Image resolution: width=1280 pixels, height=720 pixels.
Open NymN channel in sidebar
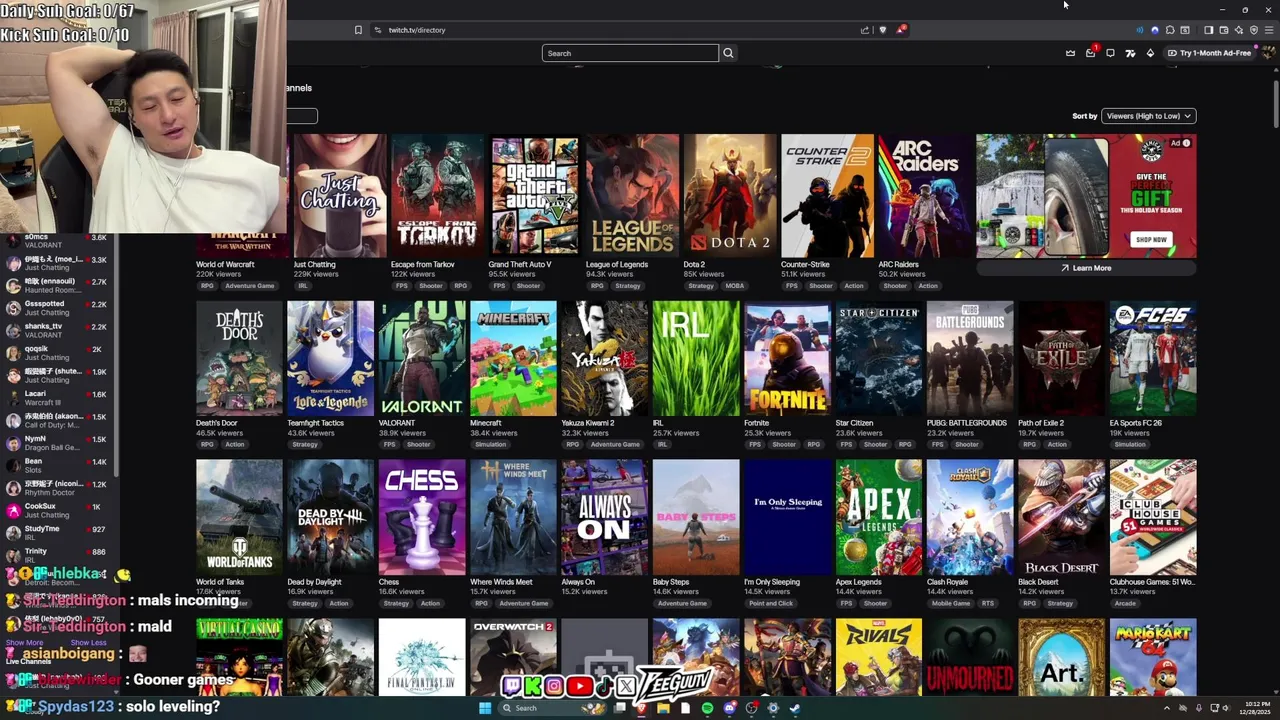60,443
